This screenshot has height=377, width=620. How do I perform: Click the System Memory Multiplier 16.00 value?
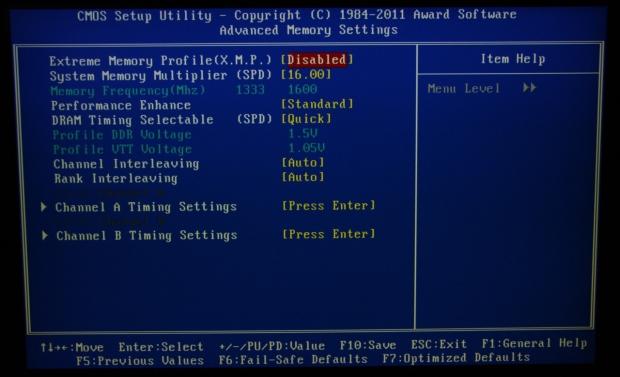click(306, 74)
